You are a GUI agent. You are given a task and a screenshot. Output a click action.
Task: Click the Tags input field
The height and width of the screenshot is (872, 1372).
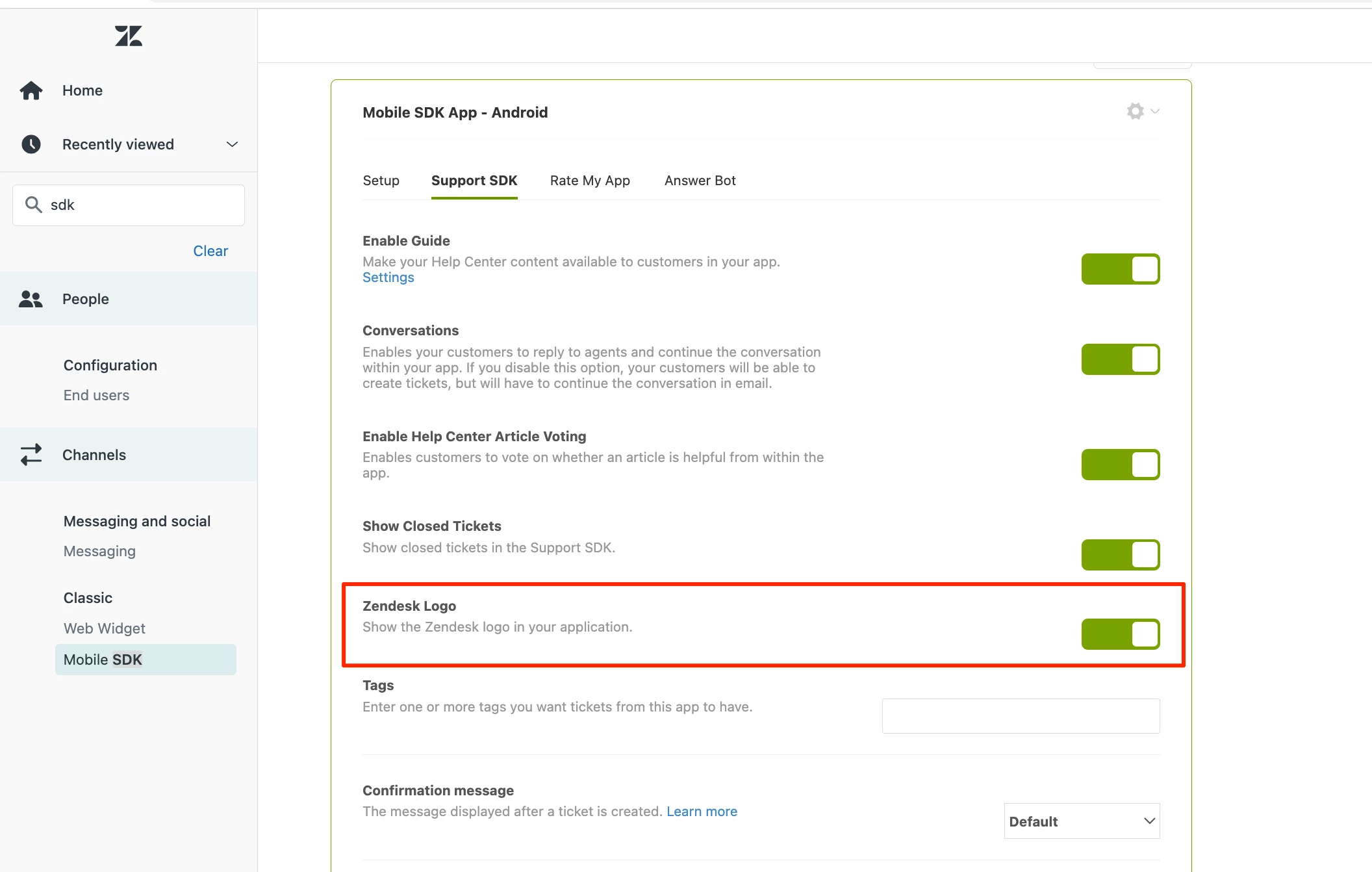click(1021, 716)
